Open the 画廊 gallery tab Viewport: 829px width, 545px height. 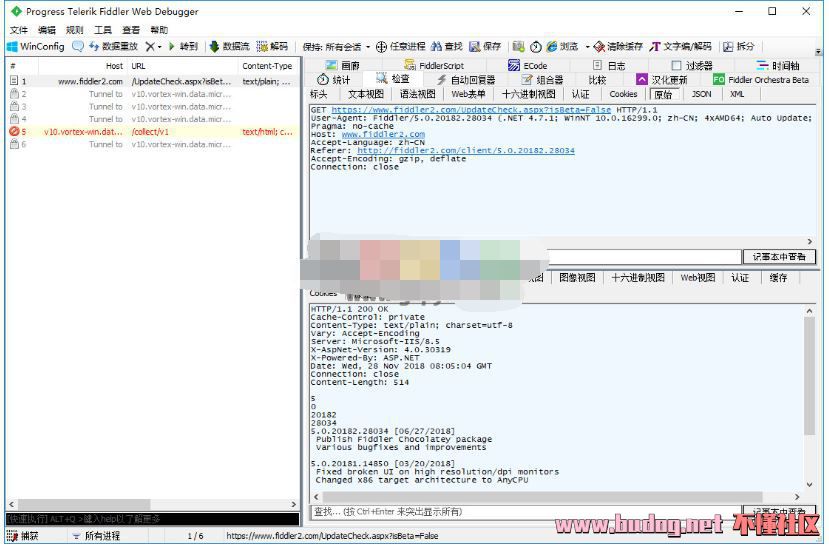[343, 66]
